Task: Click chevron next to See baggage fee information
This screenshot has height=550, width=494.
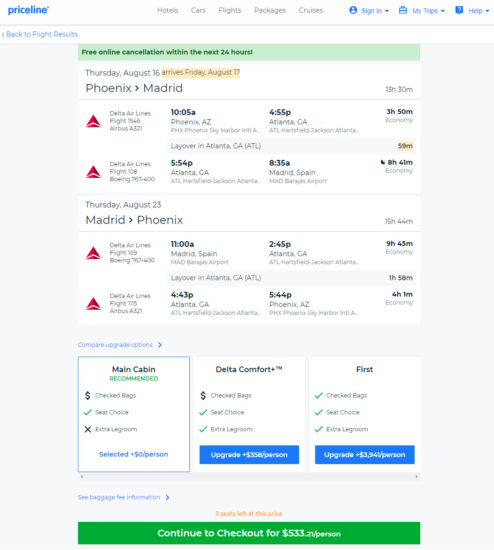Action: click(x=167, y=497)
